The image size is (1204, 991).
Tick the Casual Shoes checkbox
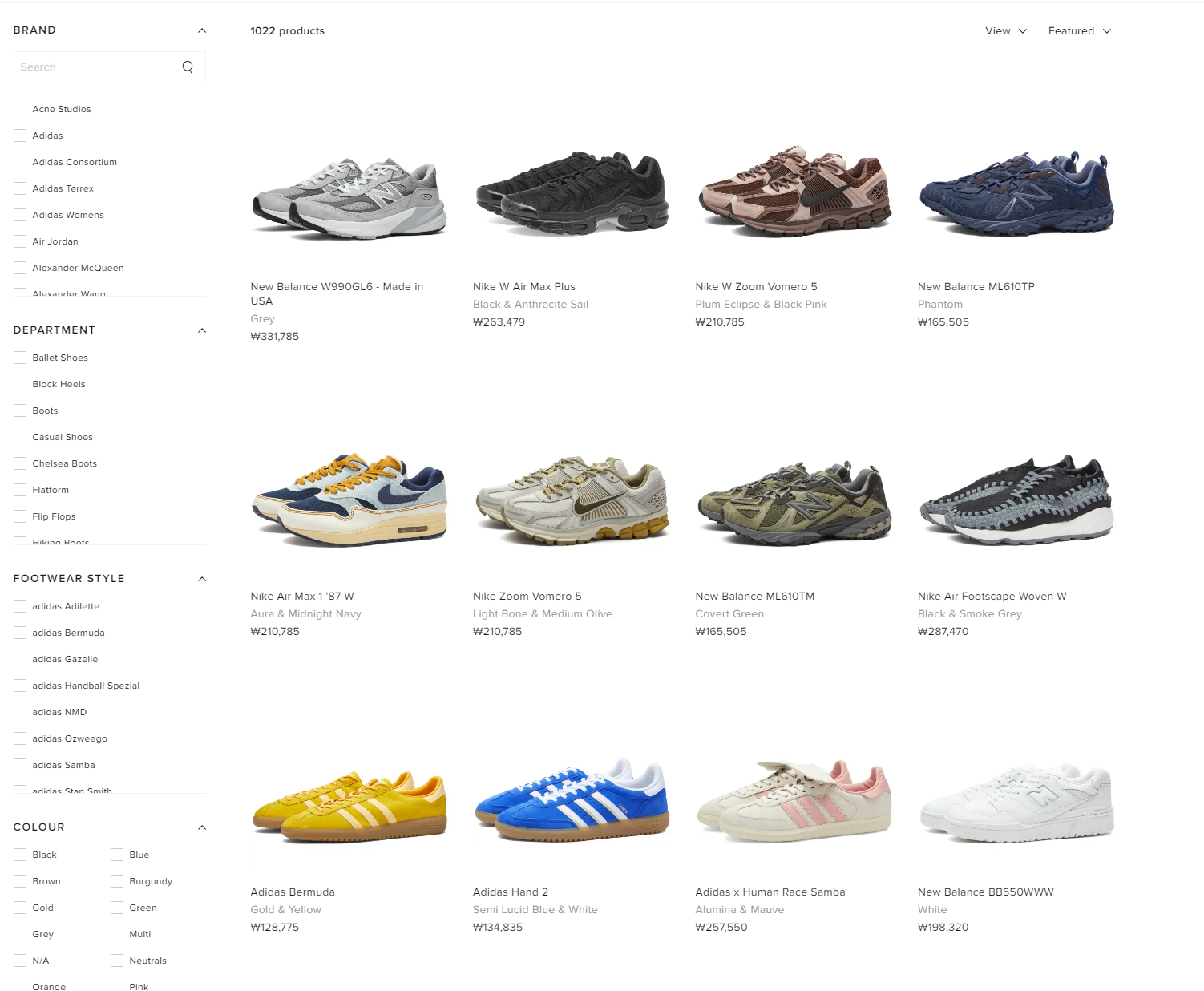[20, 437]
